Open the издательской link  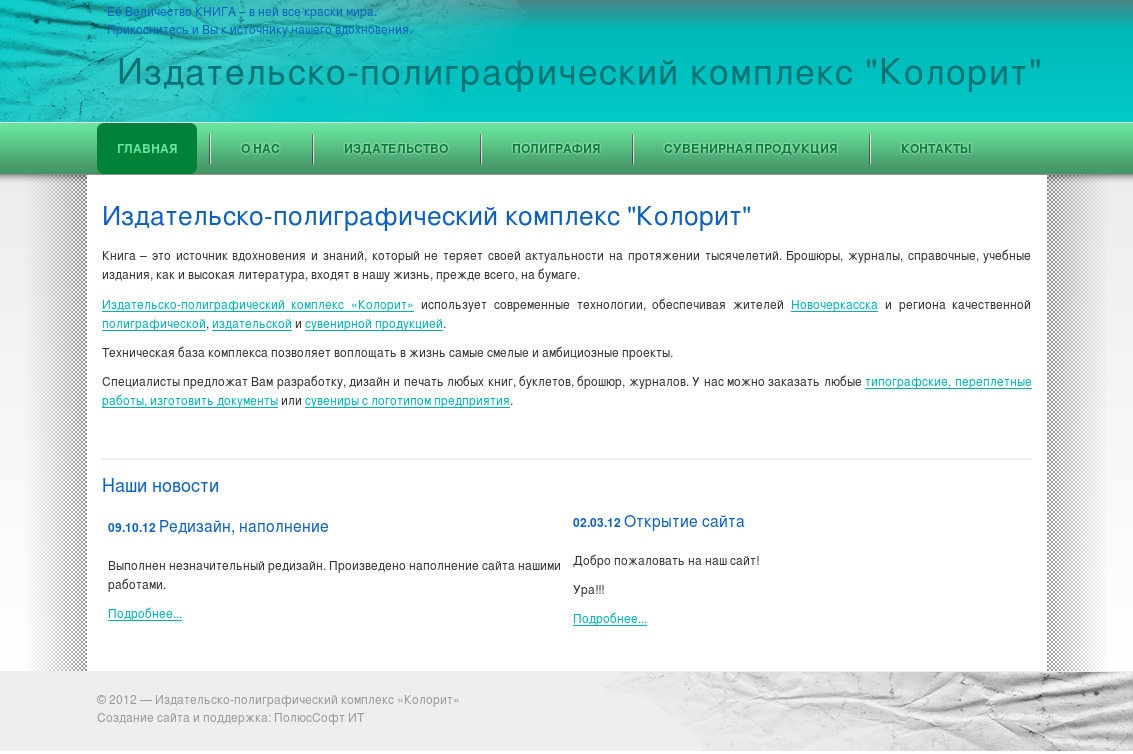[x=251, y=324]
